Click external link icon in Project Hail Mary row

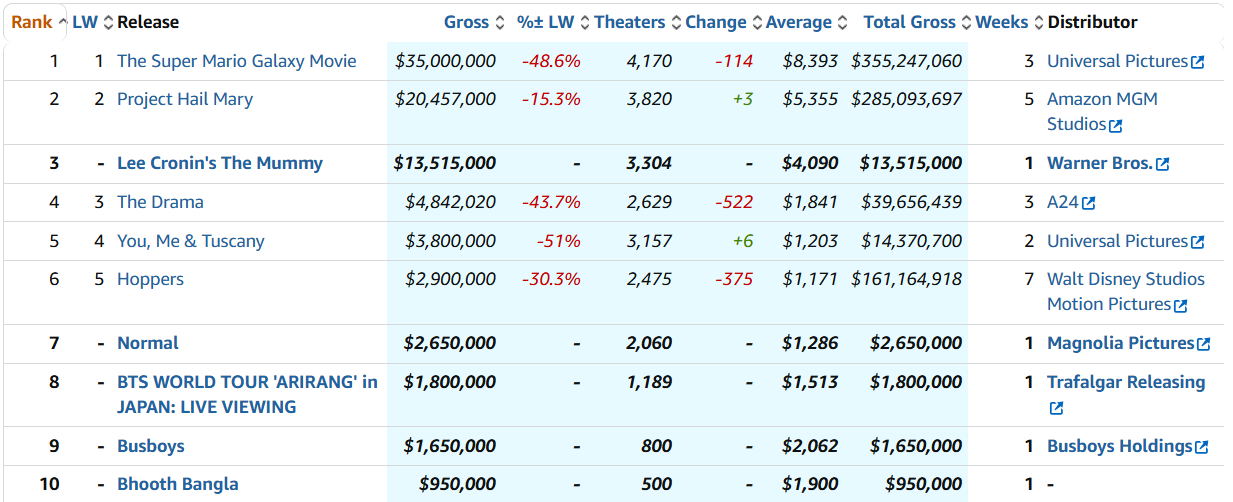click(x=1116, y=126)
